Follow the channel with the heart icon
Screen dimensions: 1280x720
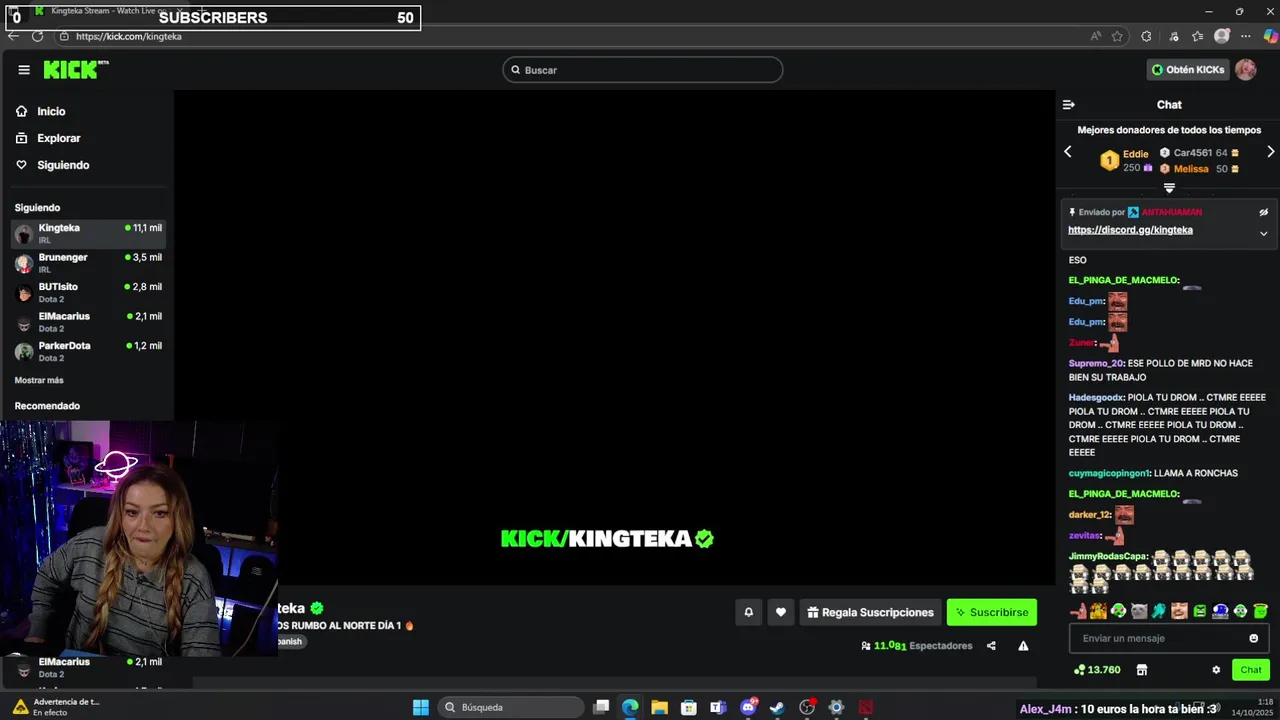[x=781, y=612]
